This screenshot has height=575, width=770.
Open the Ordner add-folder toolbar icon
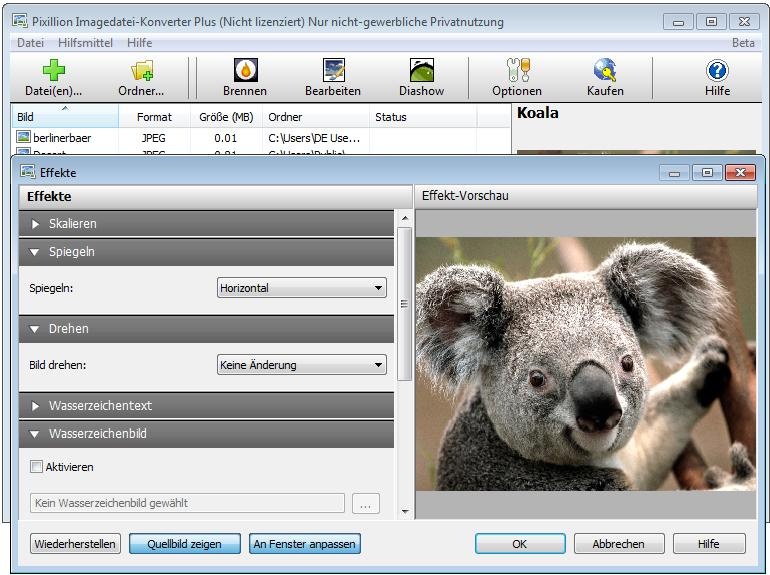tap(141, 71)
